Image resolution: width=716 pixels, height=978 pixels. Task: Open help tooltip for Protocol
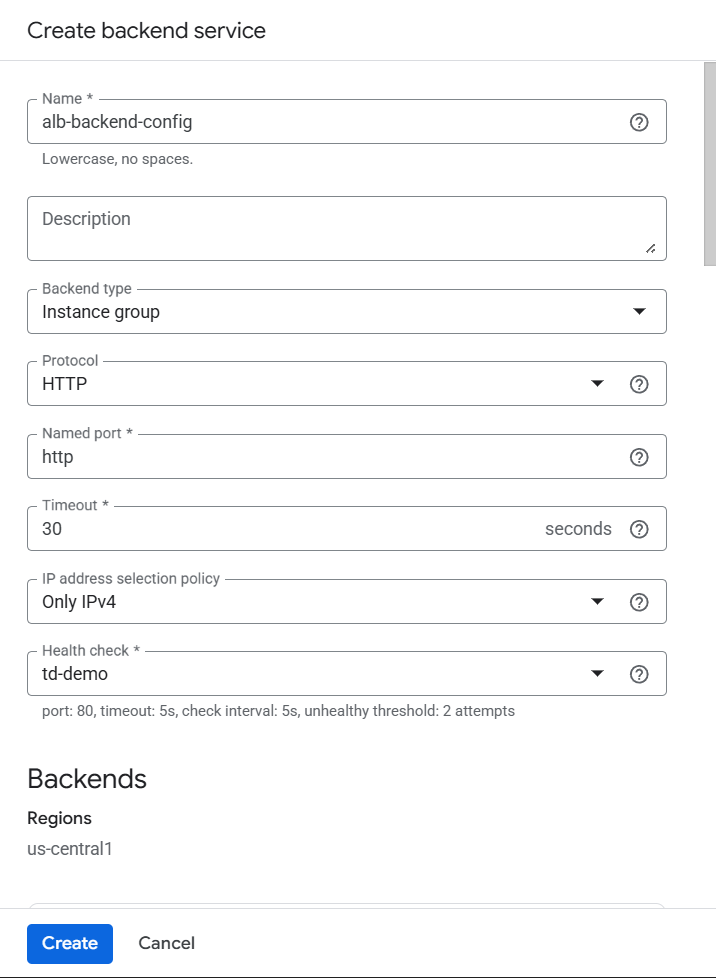(639, 385)
